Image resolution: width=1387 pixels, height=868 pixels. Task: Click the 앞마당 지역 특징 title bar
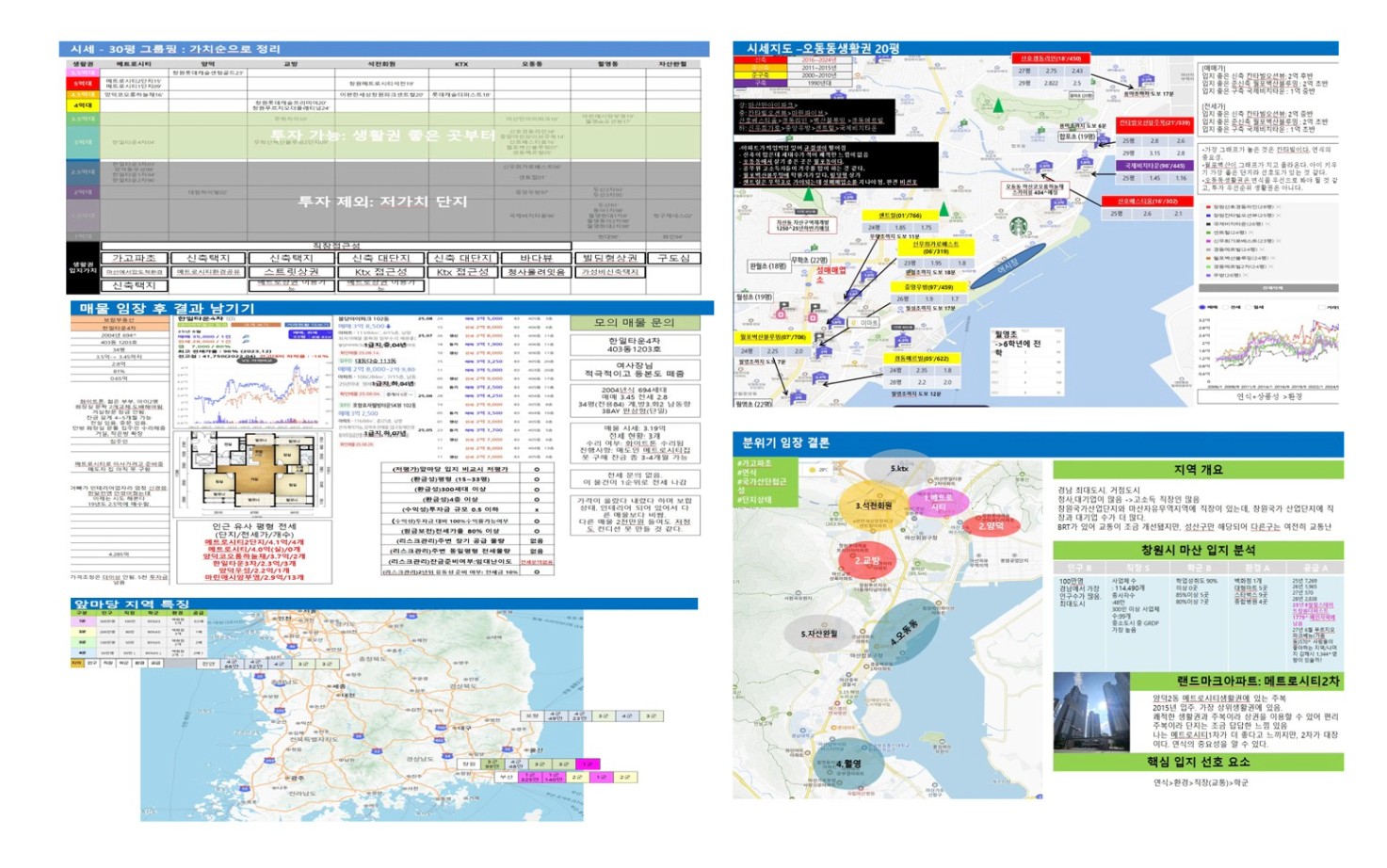click(384, 603)
